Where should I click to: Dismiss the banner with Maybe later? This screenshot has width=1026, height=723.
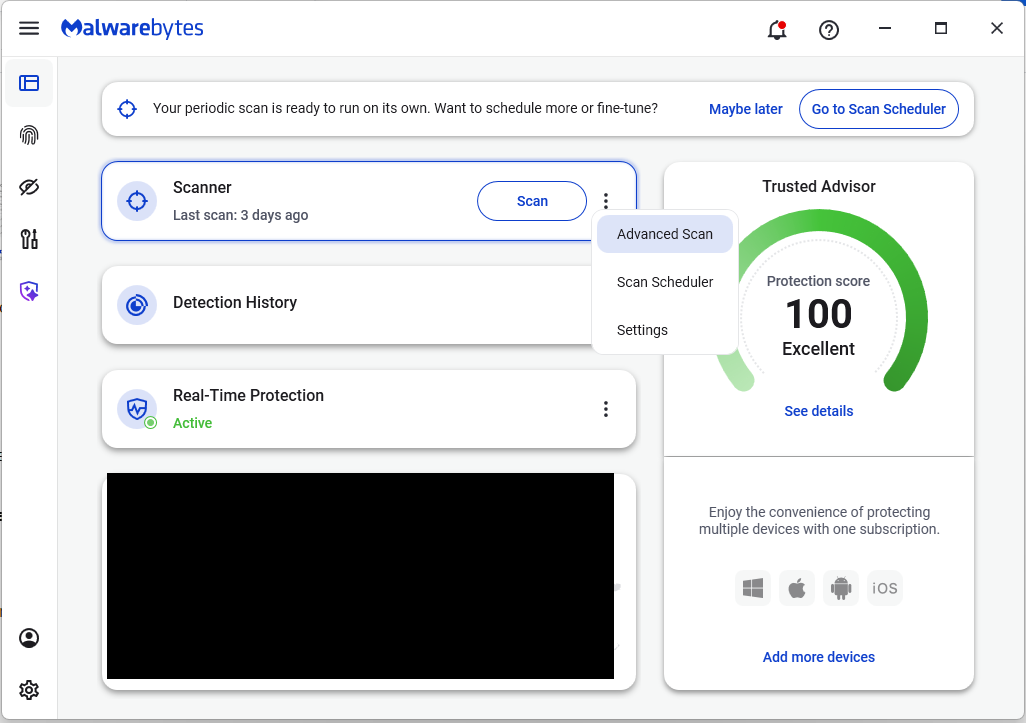745,109
